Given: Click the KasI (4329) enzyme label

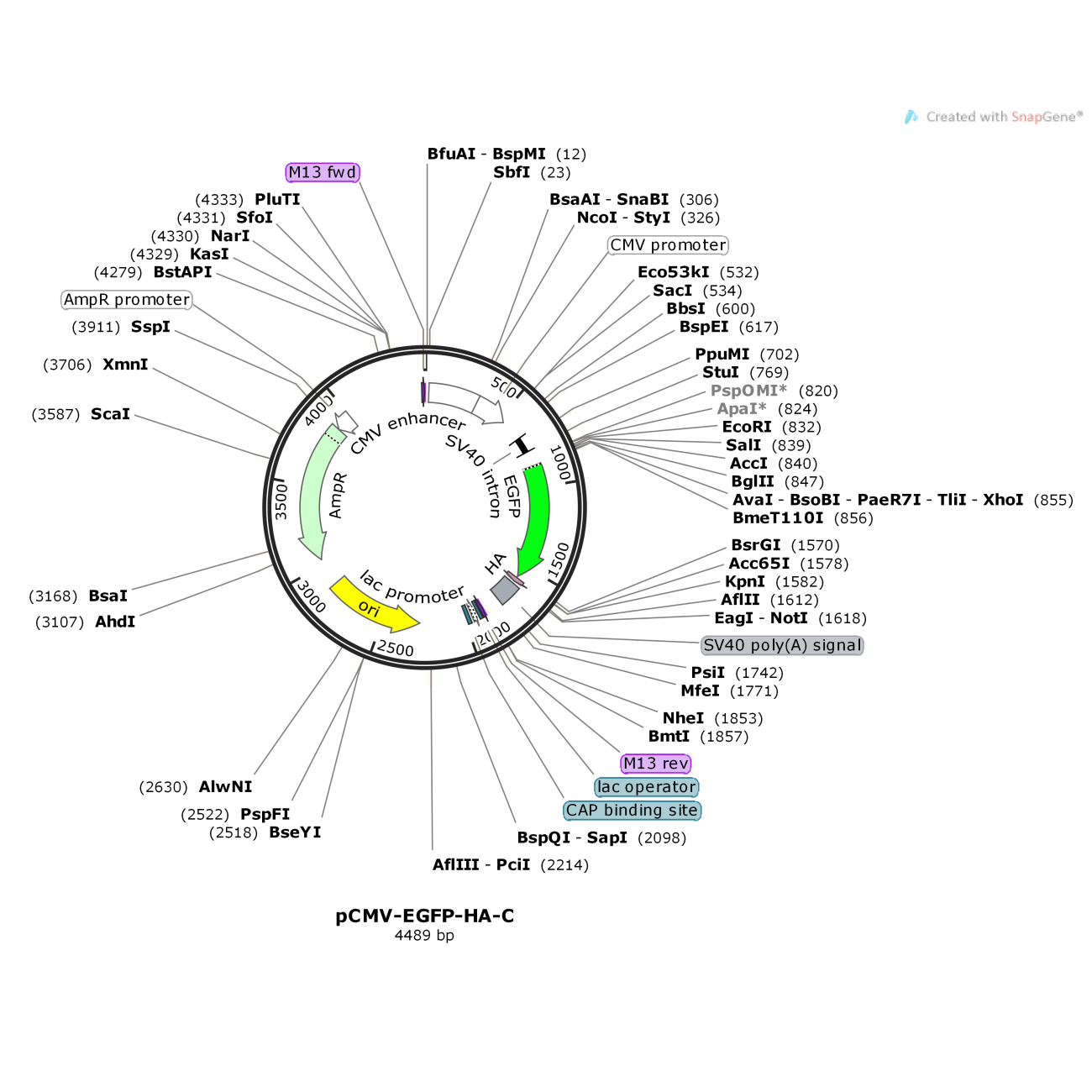Looking at the screenshot, I should pyautogui.click(x=180, y=254).
